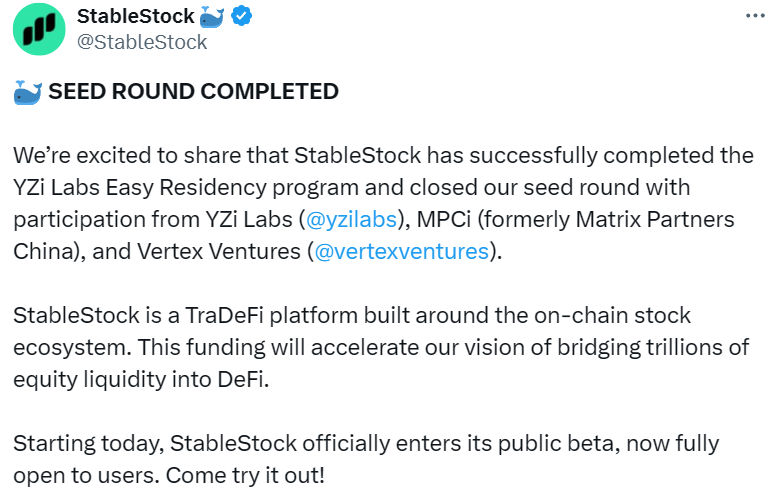Click the whale emoji beside the account name

click(211, 16)
